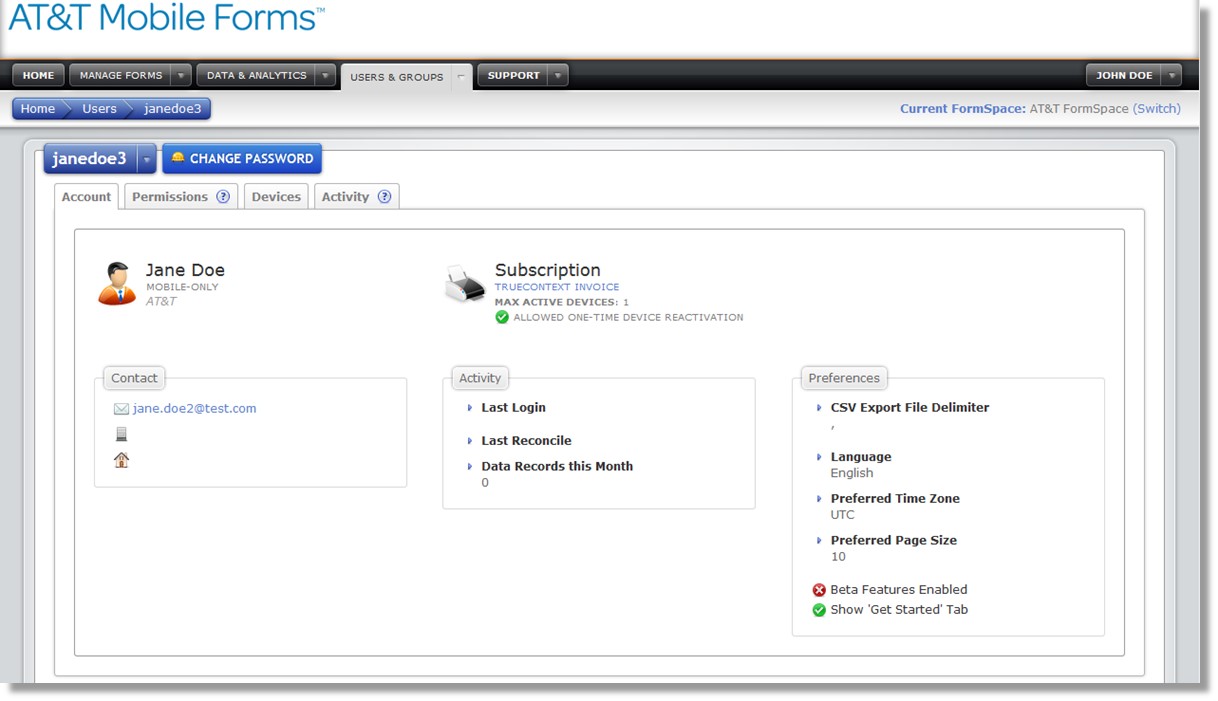
Task: Click the home address icon in Contact
Action: [121, 460]
